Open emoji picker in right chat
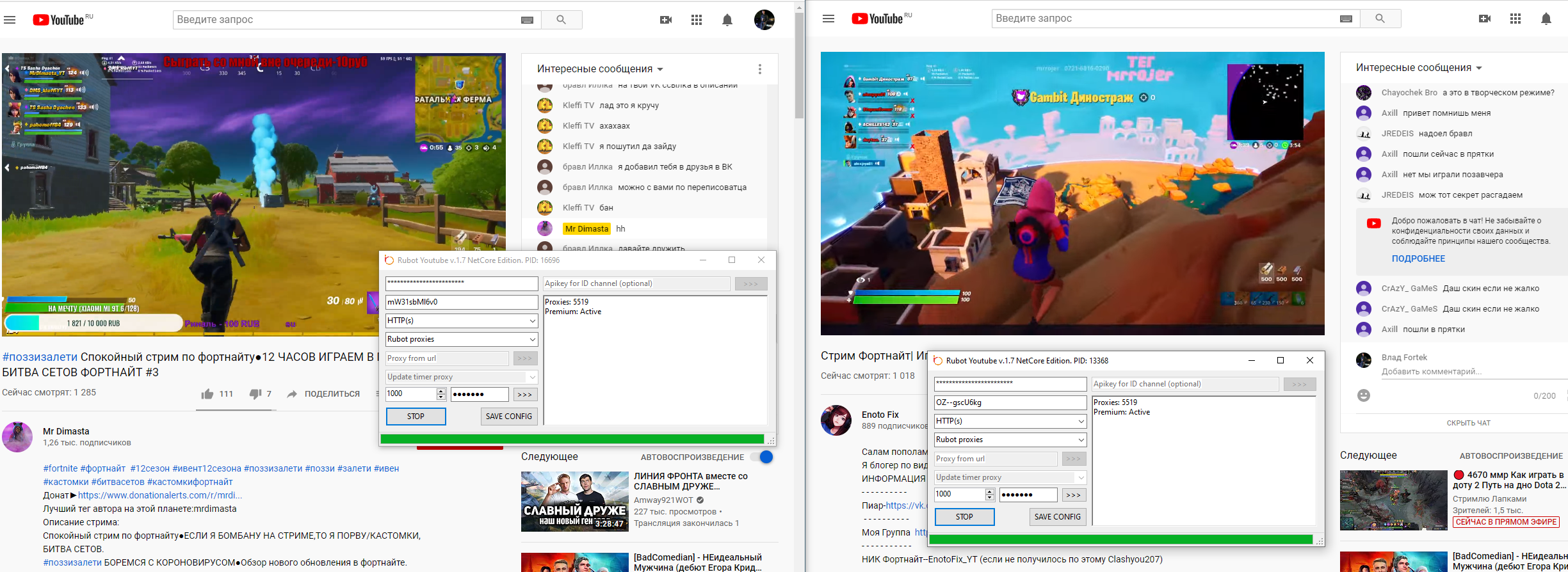The image size is (1568, 572). pos(1364,395)
